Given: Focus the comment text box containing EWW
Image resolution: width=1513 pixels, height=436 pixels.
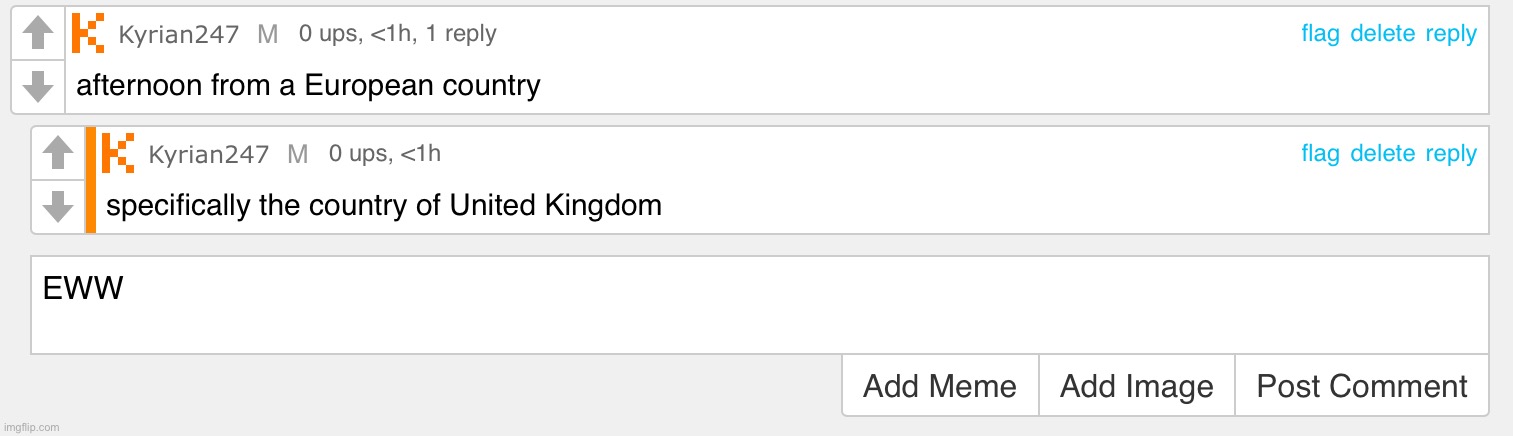Looking at the screenshot, I should point(760,304).
